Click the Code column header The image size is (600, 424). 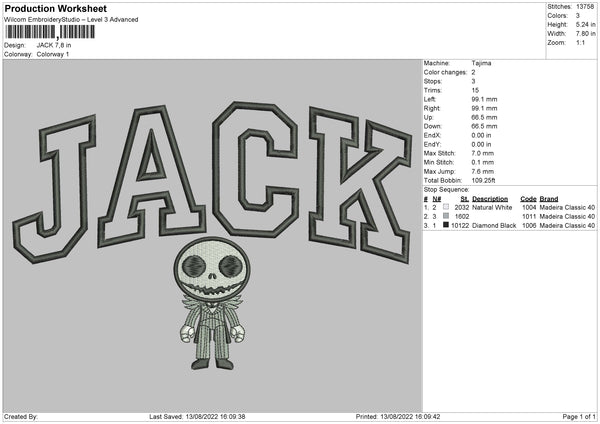(528, 198)
